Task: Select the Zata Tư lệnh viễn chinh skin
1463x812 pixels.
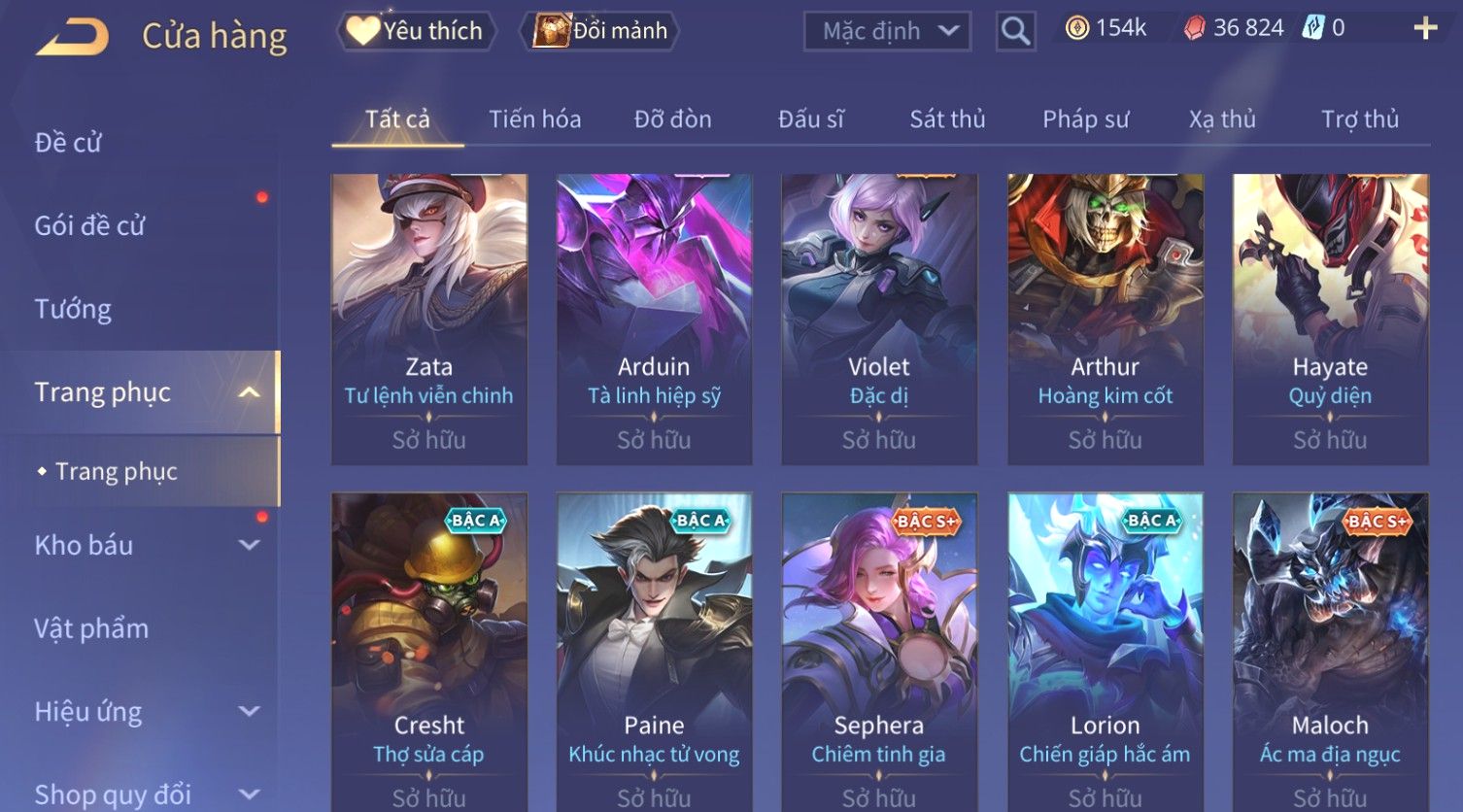Action: pos(429,320)
